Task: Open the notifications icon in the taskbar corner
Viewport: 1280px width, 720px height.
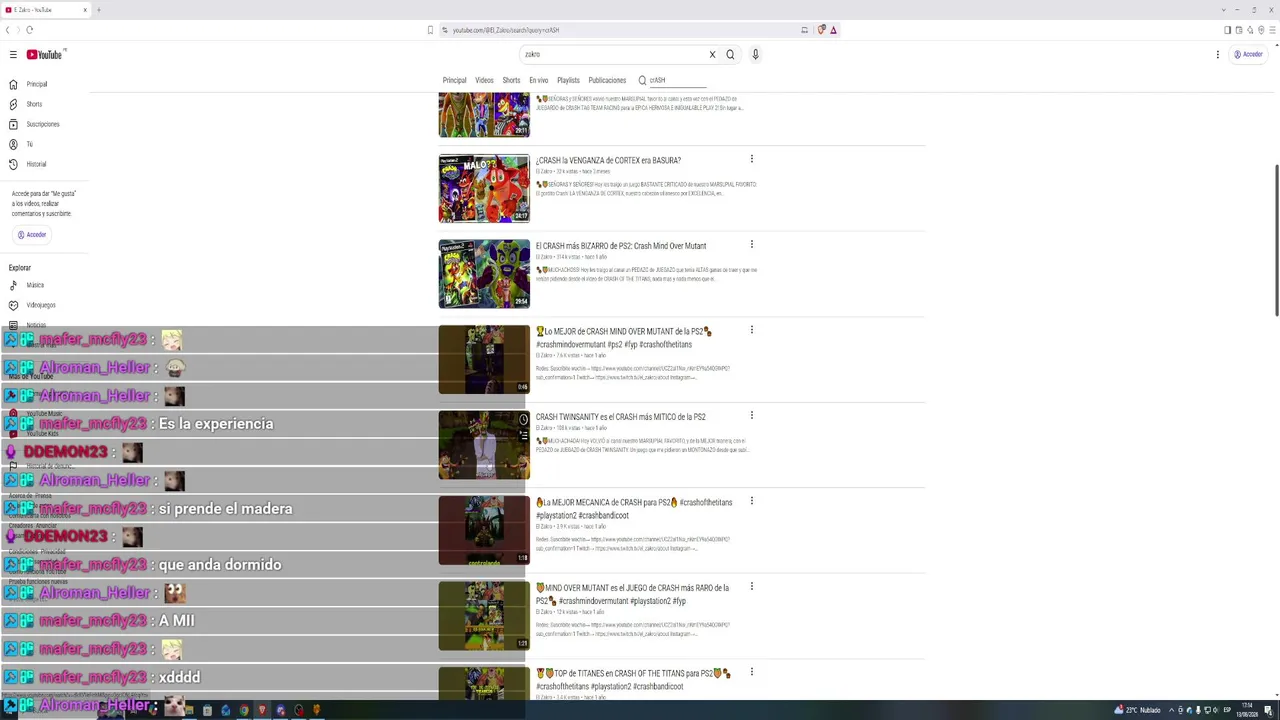Action: (1269, 710)
